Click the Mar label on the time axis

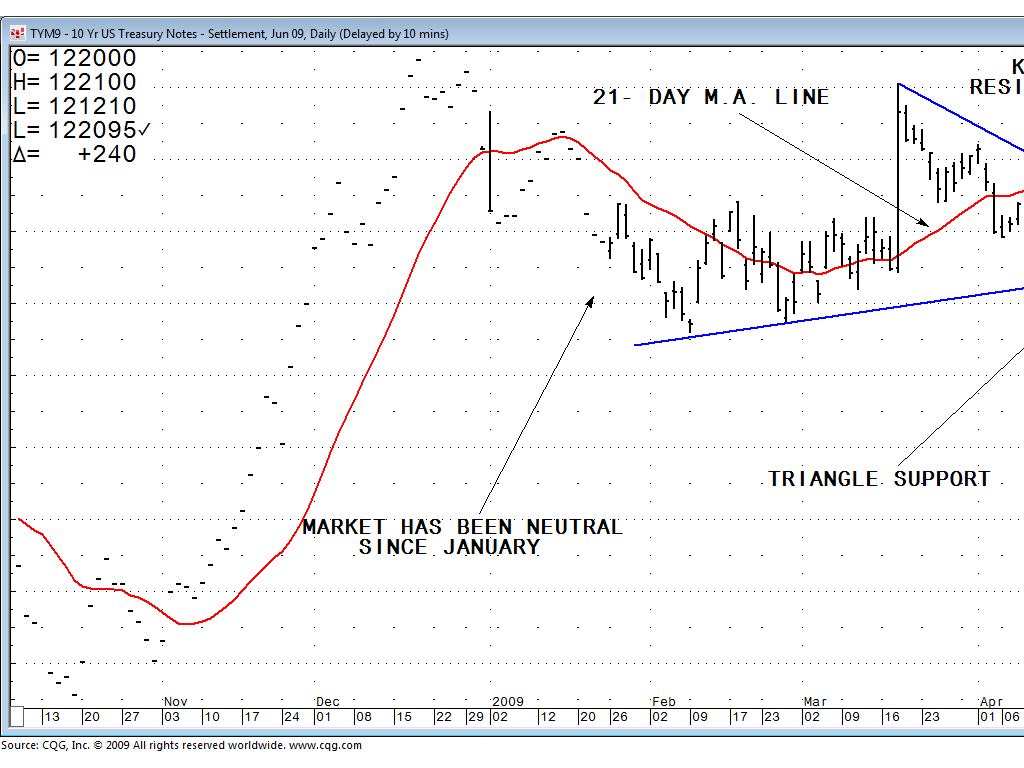coord(814,702)
